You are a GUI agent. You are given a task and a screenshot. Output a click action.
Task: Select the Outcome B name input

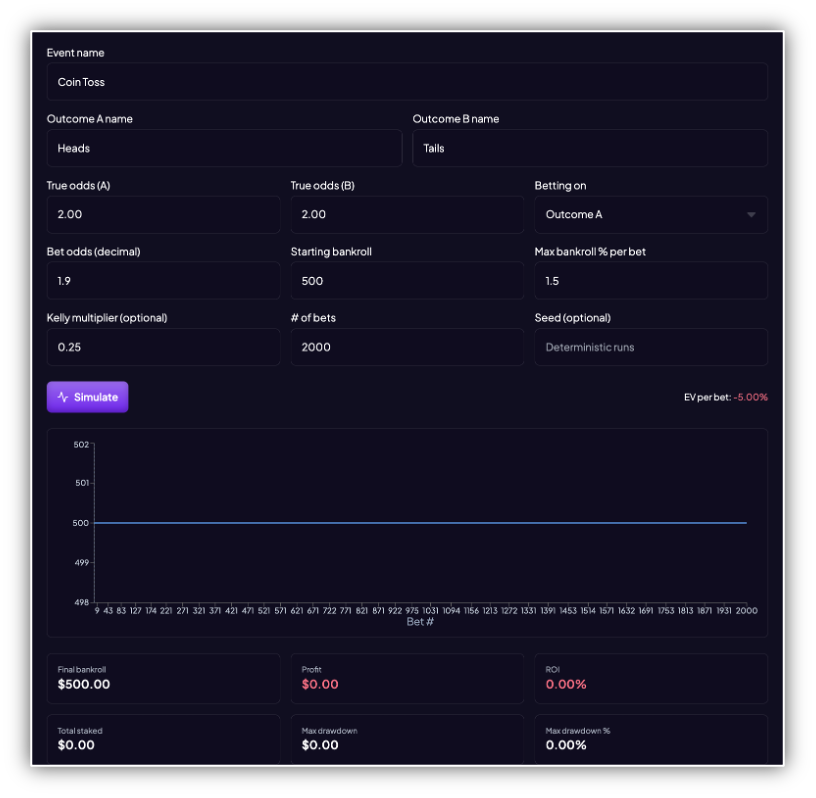pos(589,148)
